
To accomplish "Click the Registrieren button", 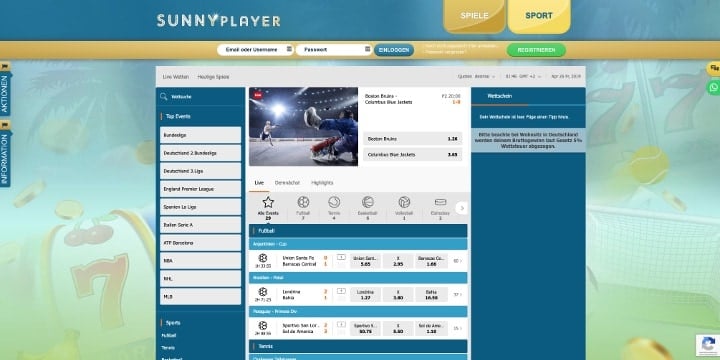I will 536,50.
